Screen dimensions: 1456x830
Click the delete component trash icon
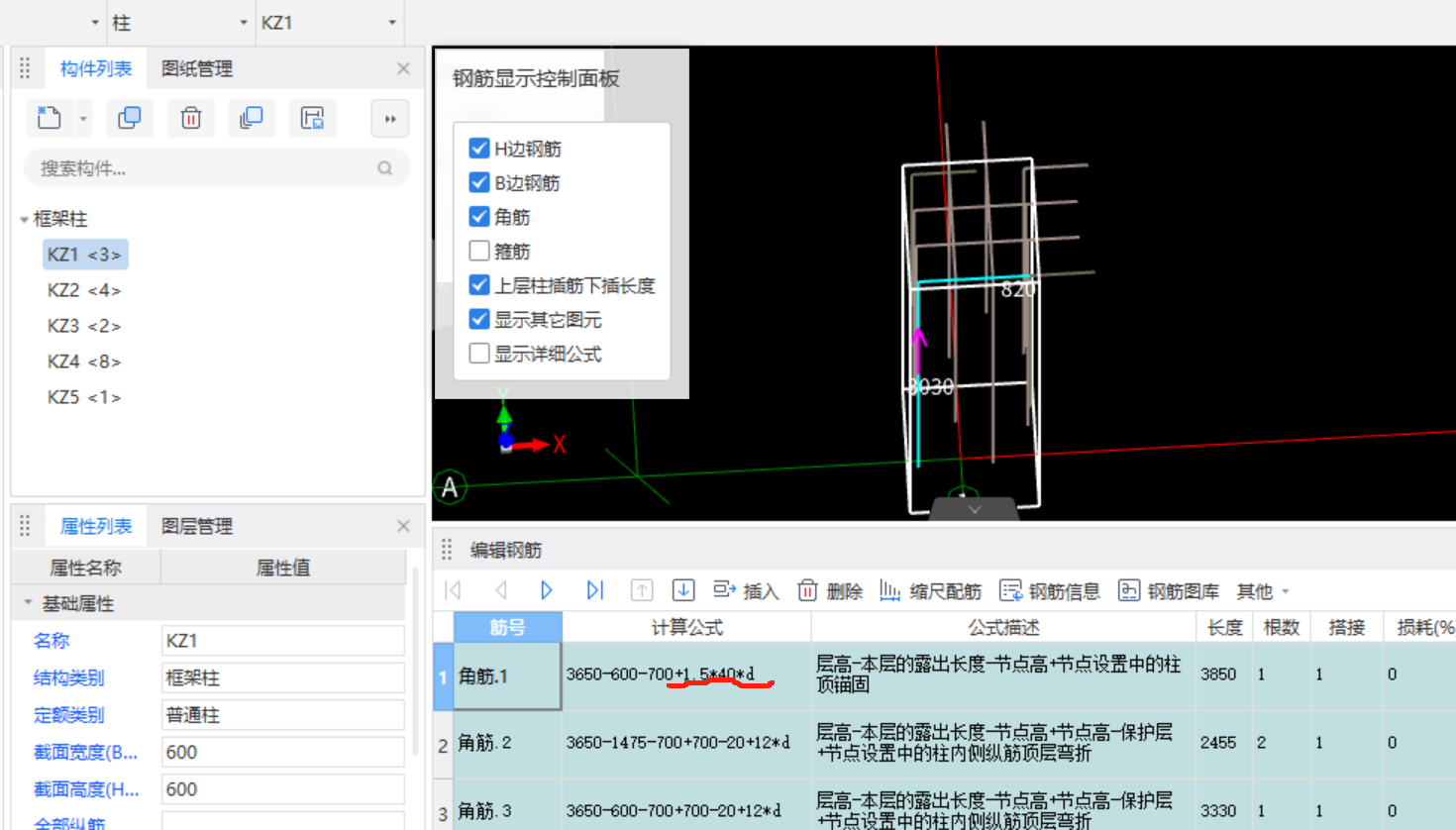(191, 118)
